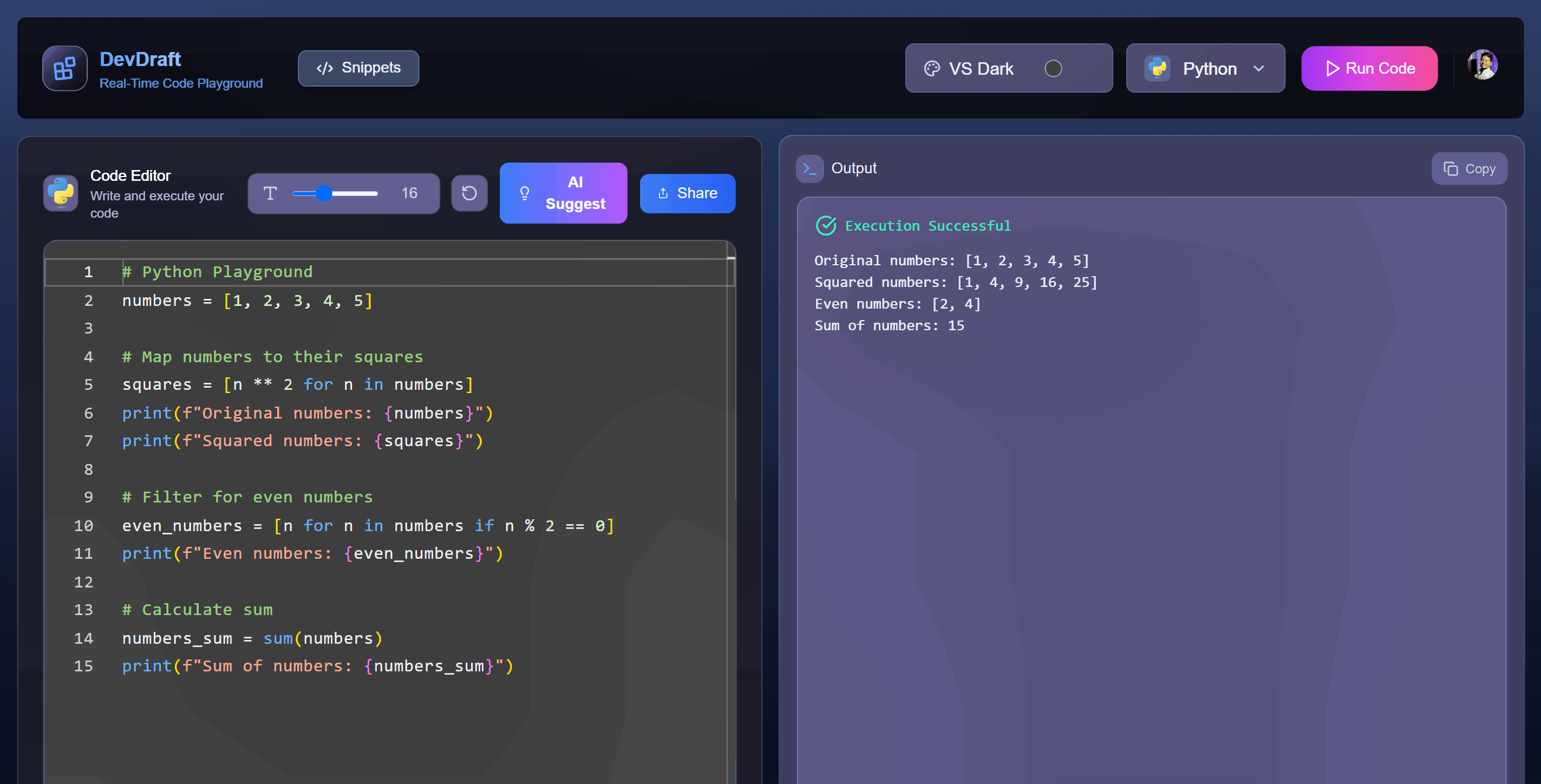Click the font size T icon
The height and width of the screenshot is (784, 1541).
[x=270, y=193]
